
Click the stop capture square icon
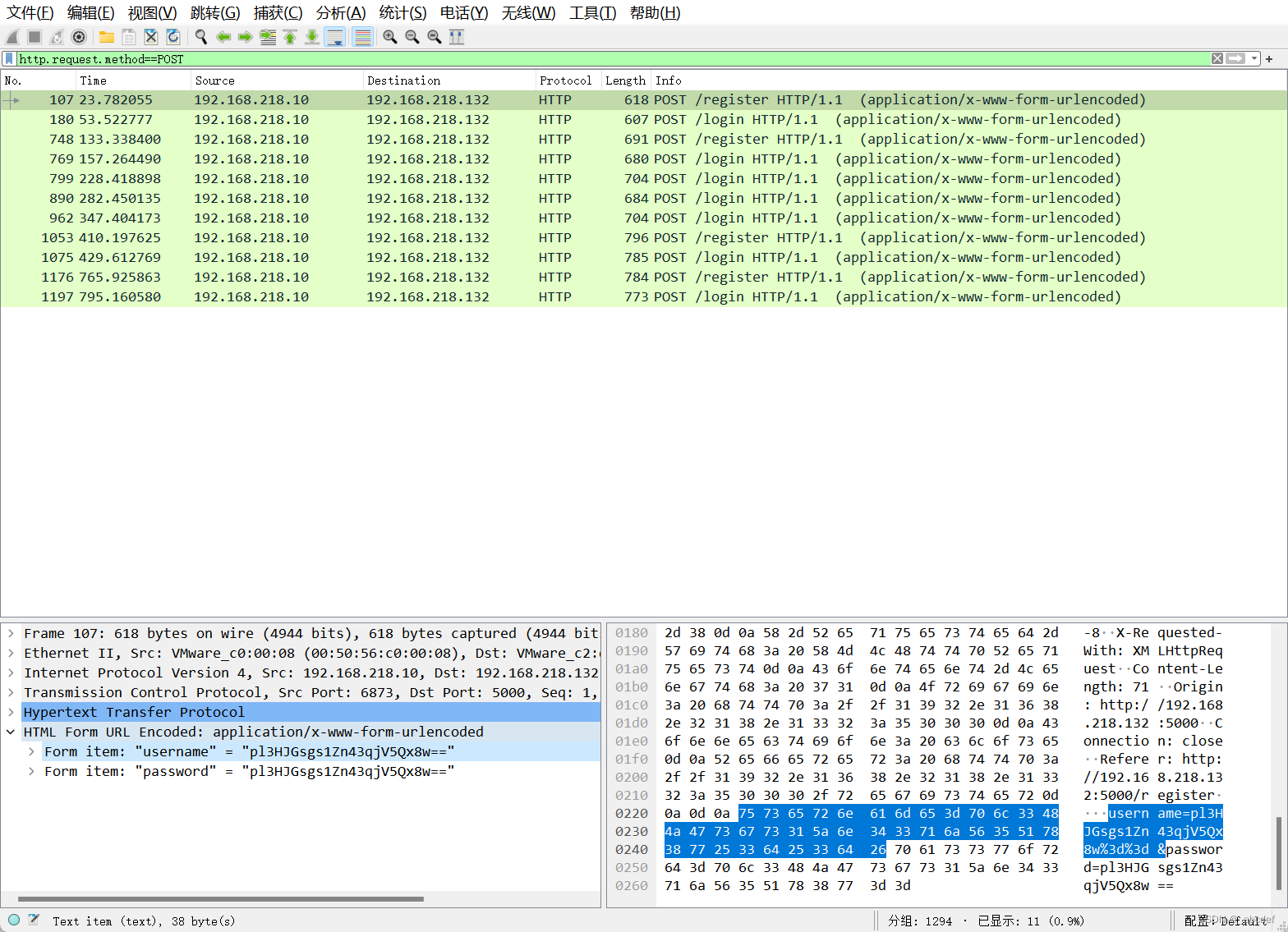coord(34,37)
